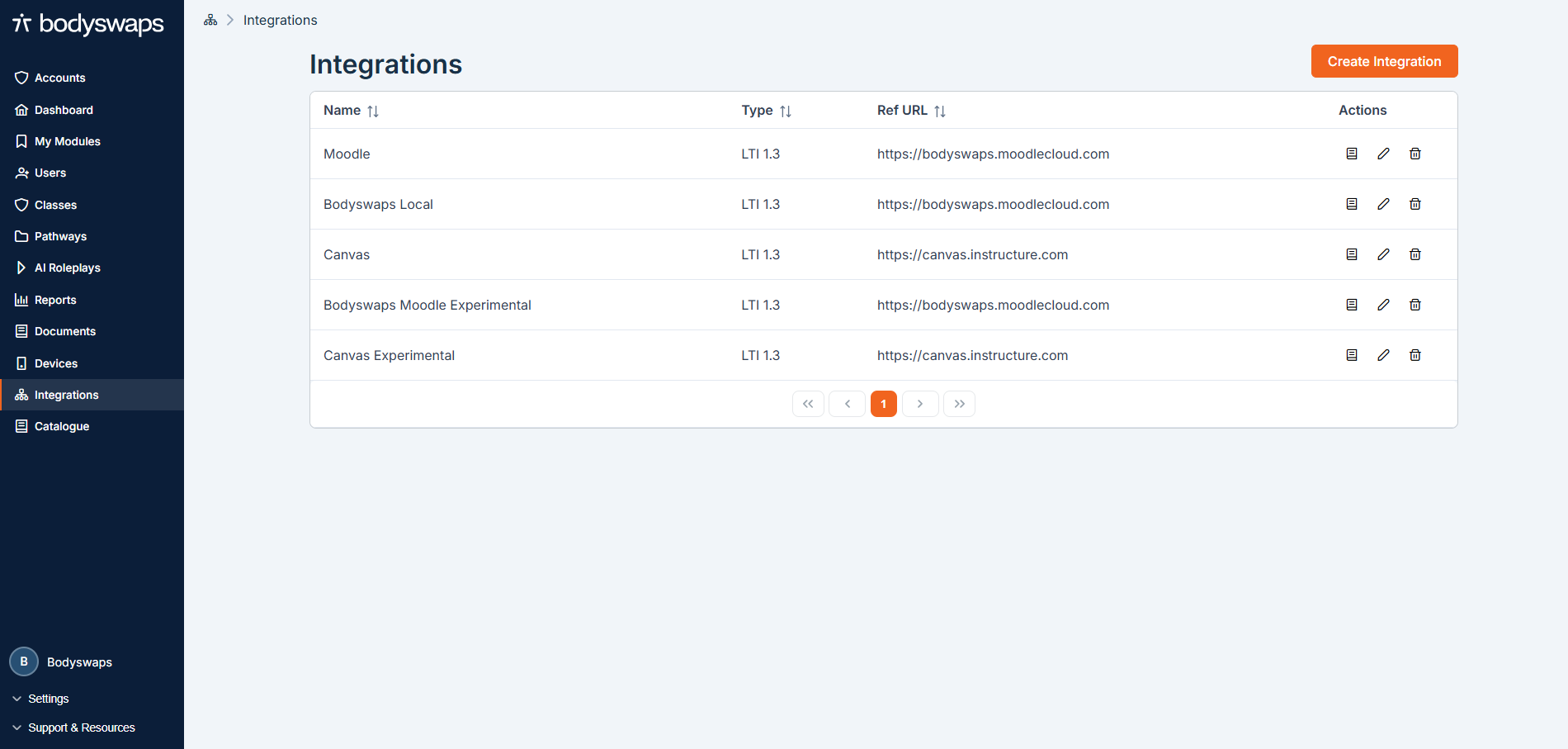Open the Dashboard menu item

pyautogui.click(x=64, y=110)
